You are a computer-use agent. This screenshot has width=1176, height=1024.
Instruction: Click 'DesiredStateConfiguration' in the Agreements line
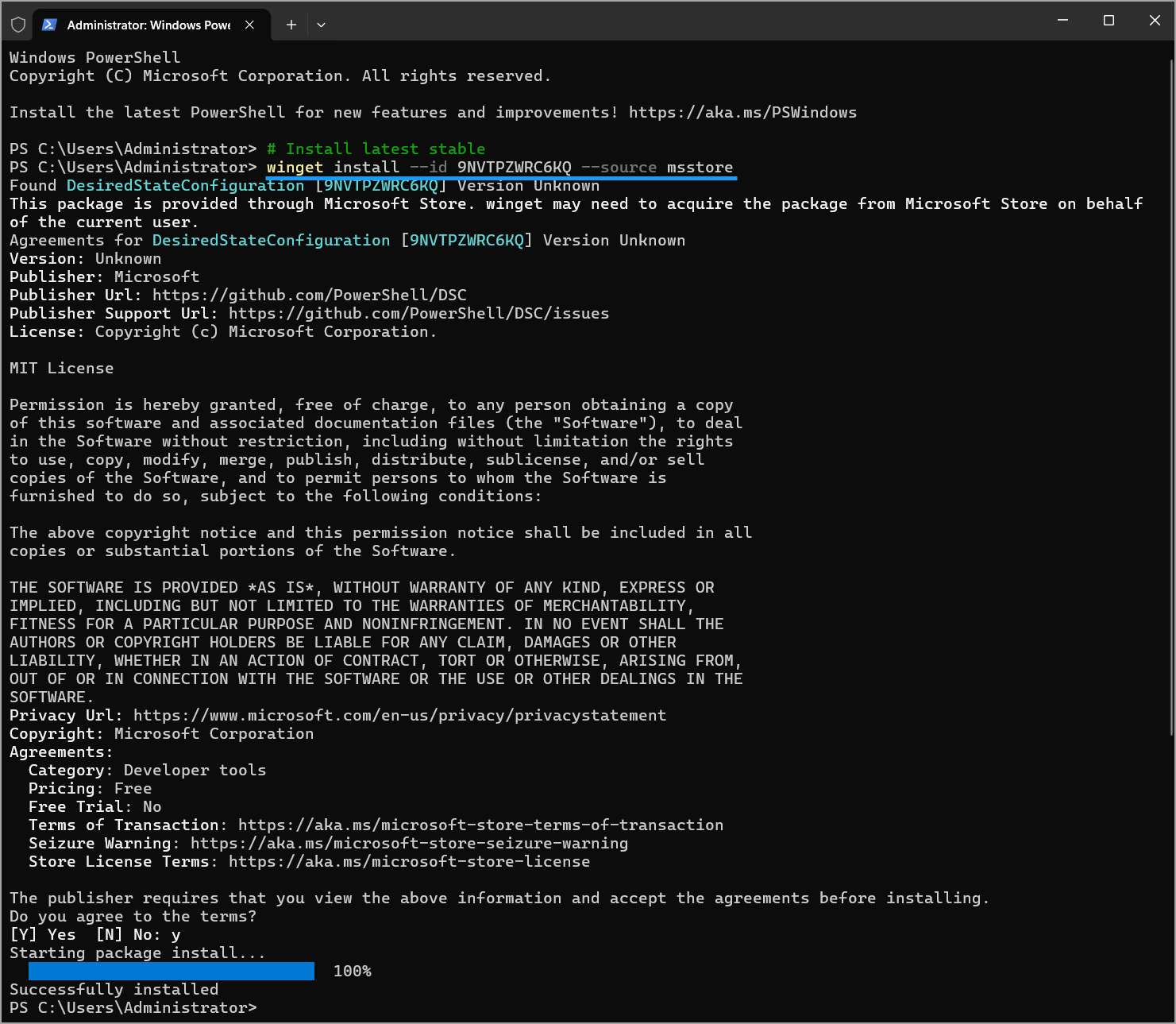[x=271, y=240]
